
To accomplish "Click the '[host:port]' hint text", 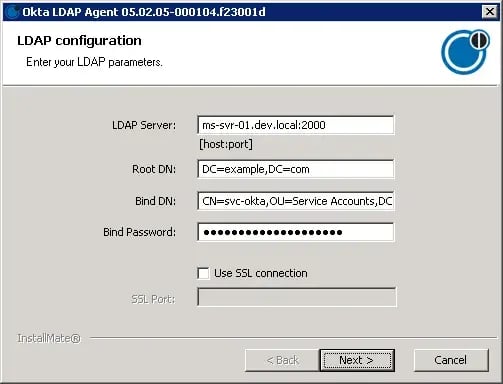I will pyautogui.click(x=226, y=144).
